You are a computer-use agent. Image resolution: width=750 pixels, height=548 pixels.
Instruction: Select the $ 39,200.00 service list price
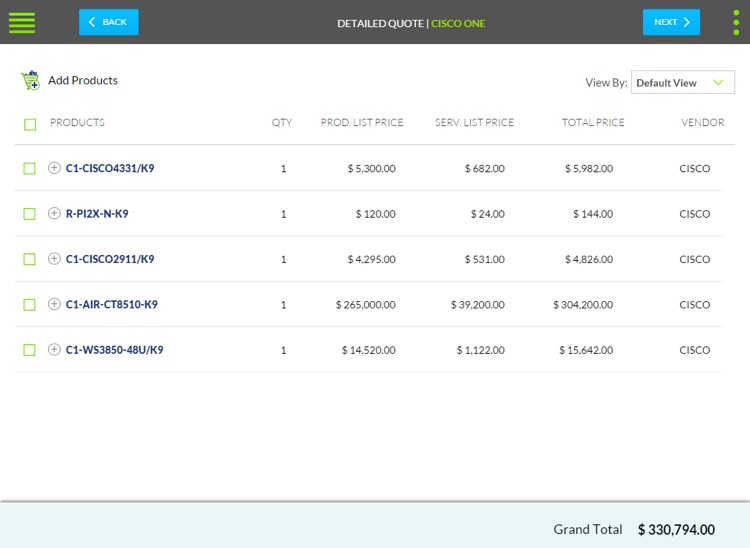(x=478, y=305)
